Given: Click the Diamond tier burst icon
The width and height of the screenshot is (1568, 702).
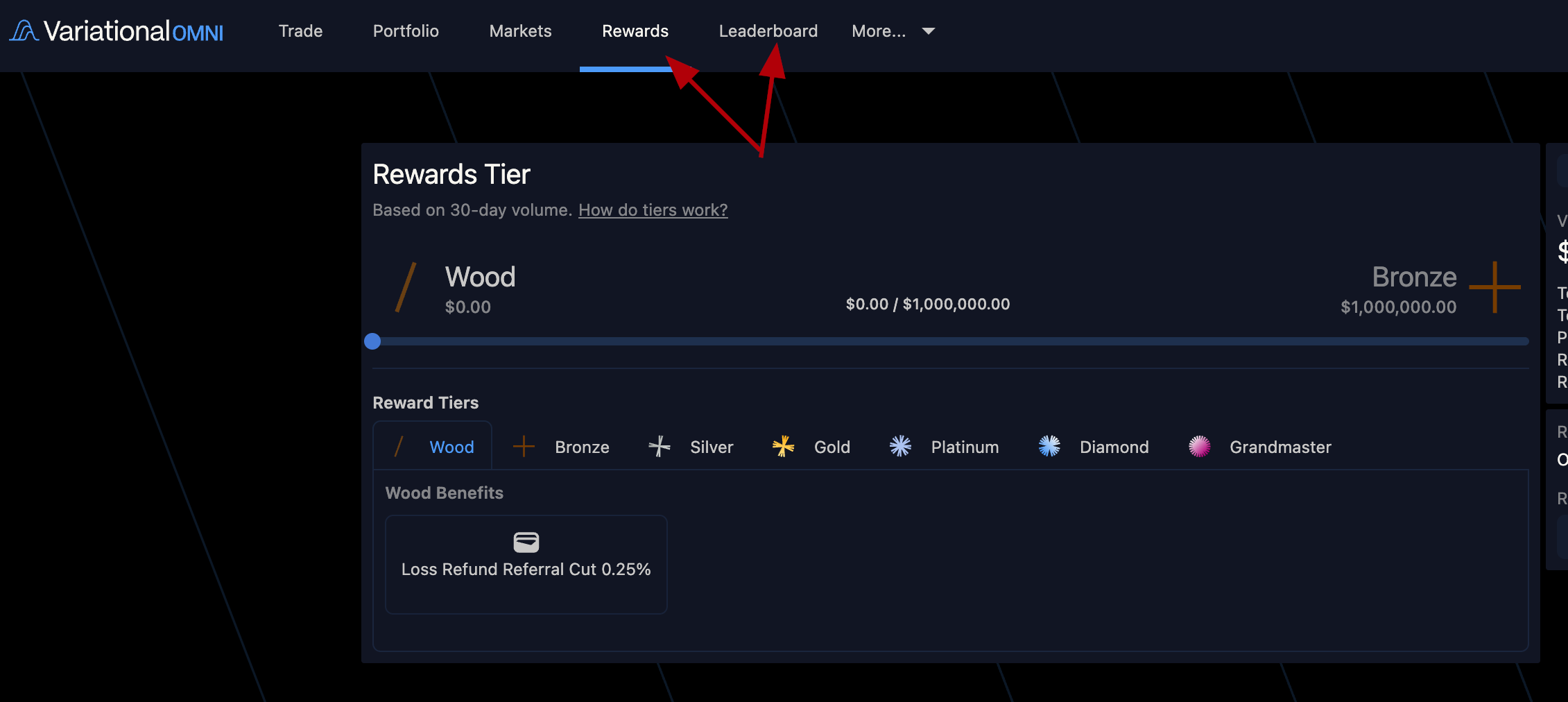Looking at the screenshot, I should [x=1049, y=447].
